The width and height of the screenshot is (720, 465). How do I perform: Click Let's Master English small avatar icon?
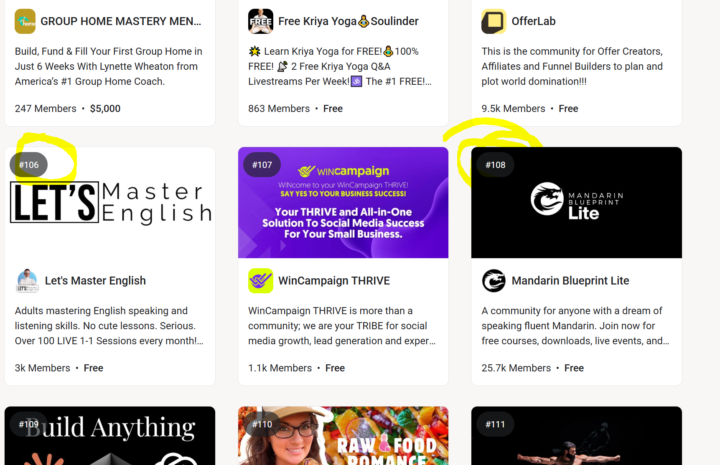coord(27,280)
